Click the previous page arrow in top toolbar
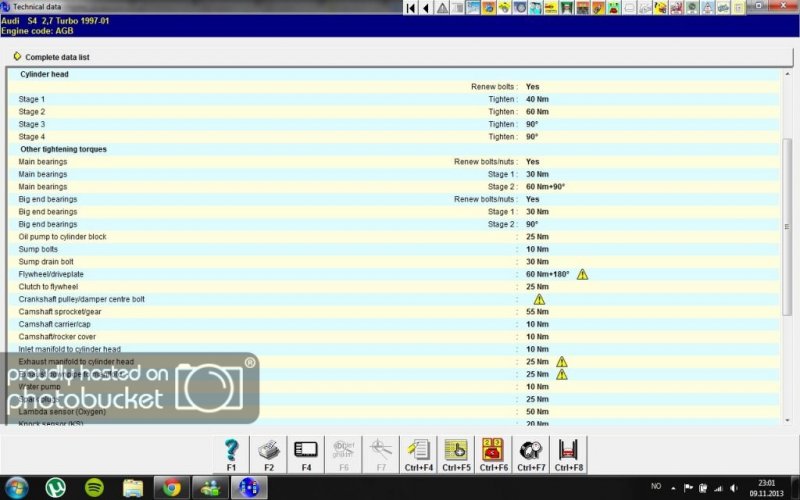This screenshot has width=800, height=500. 427,8
